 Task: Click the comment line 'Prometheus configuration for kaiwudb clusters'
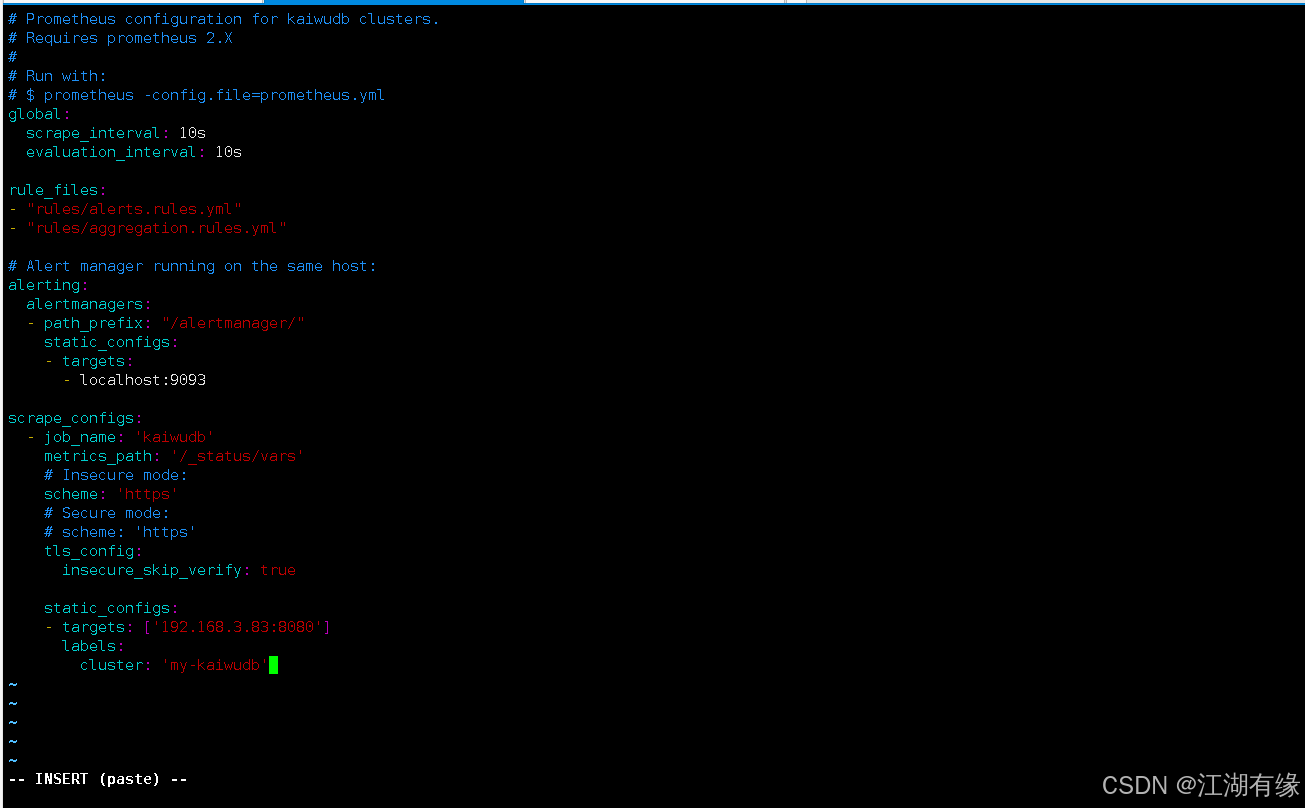coord(223,19)
